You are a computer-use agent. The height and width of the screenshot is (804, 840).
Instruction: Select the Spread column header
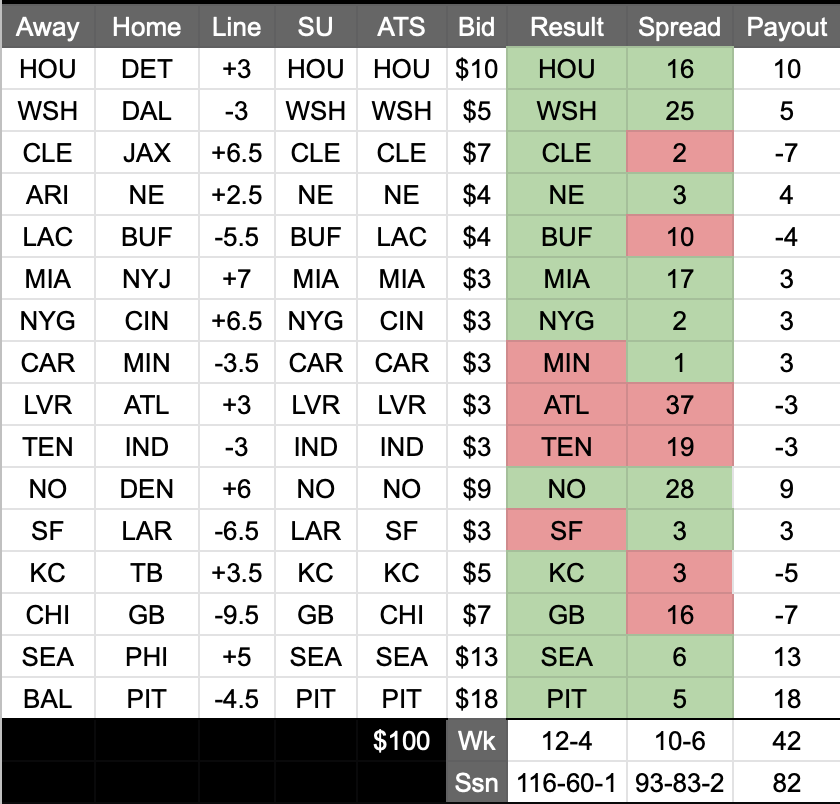pos(680,27)
